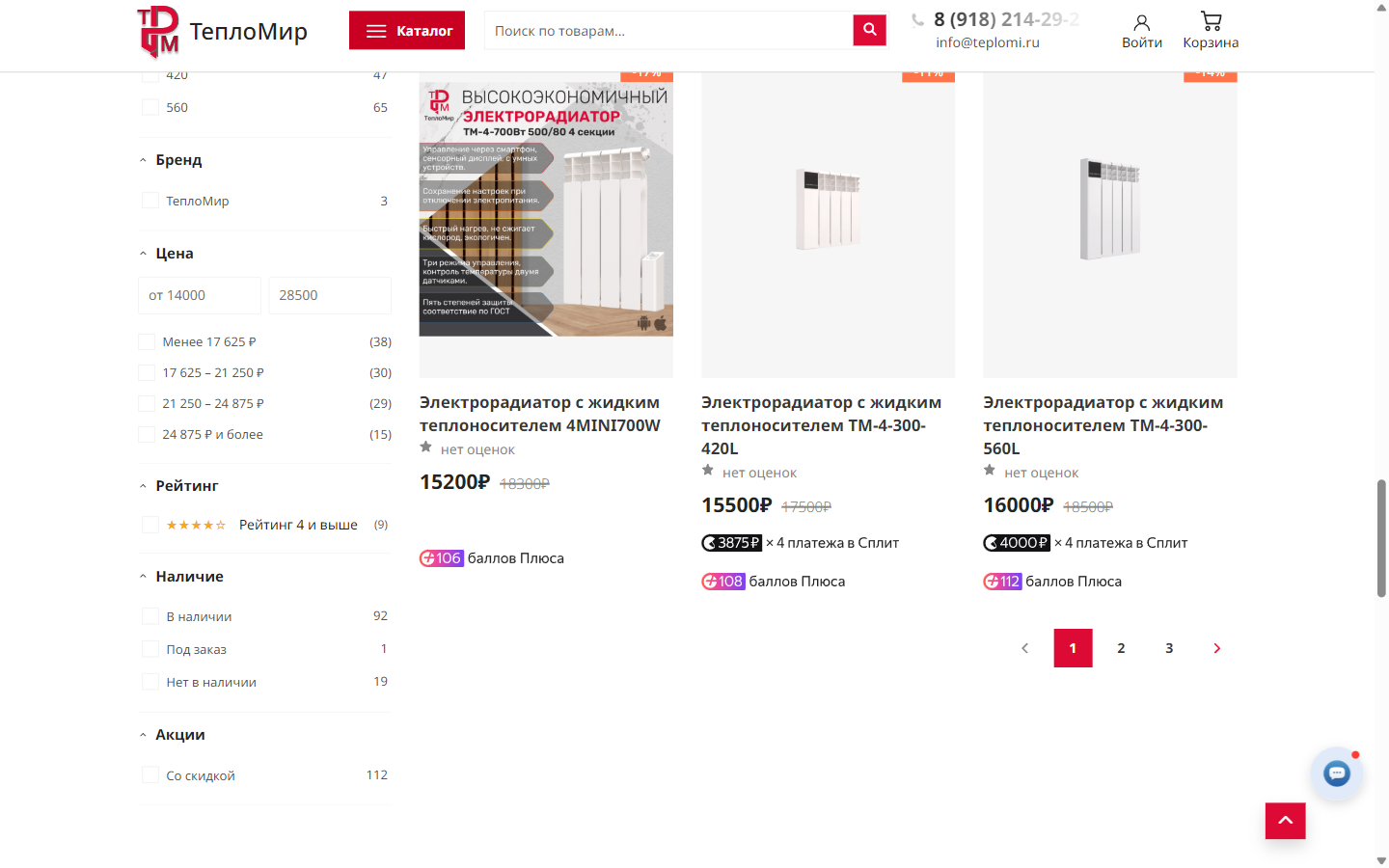Click the scrollbar down arrow
Viewport: 1389px width, 868px height.
coord(1381,860)
